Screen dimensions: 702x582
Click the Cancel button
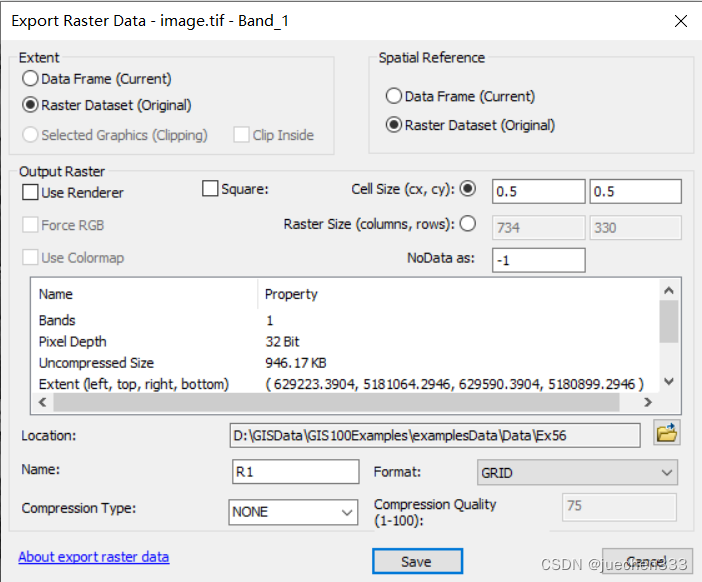pos(647,561)
